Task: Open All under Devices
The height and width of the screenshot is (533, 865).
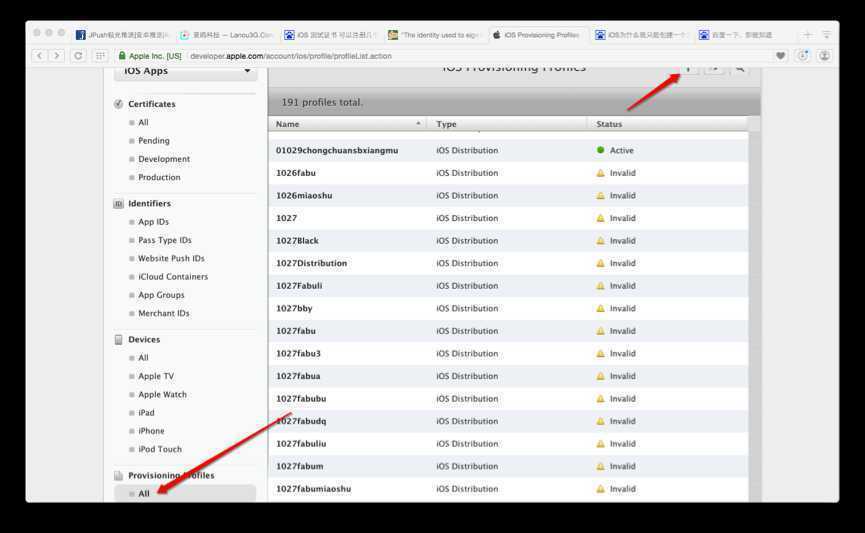Action: 143,358
